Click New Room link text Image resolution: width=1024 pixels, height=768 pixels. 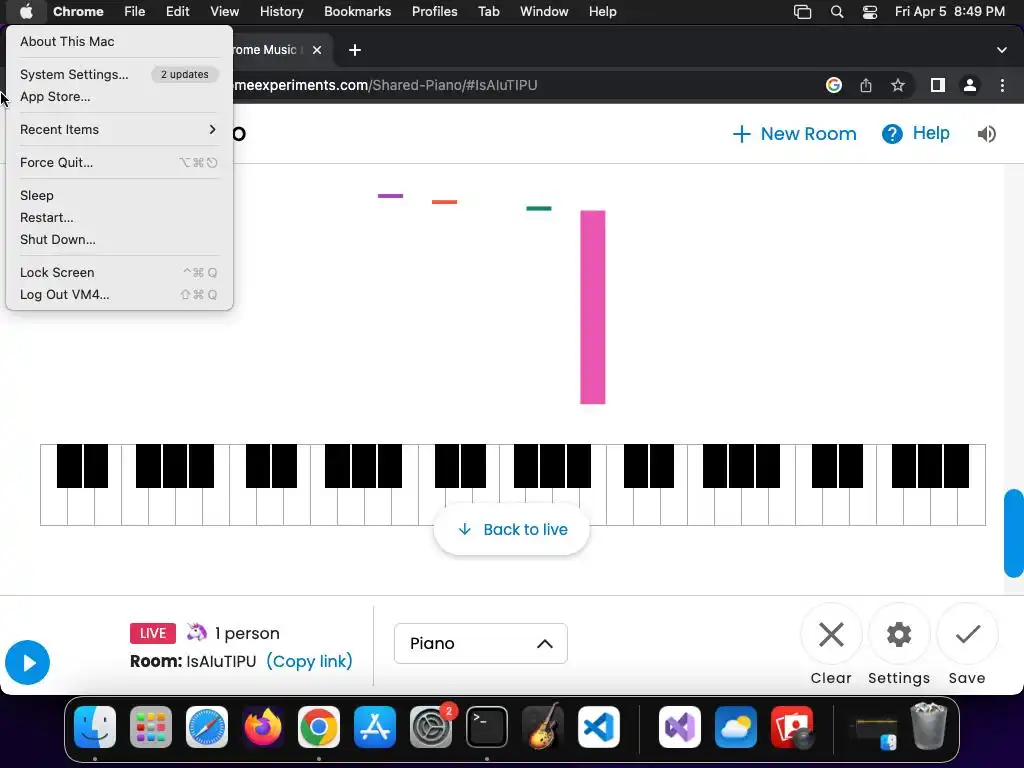(808, 134)
